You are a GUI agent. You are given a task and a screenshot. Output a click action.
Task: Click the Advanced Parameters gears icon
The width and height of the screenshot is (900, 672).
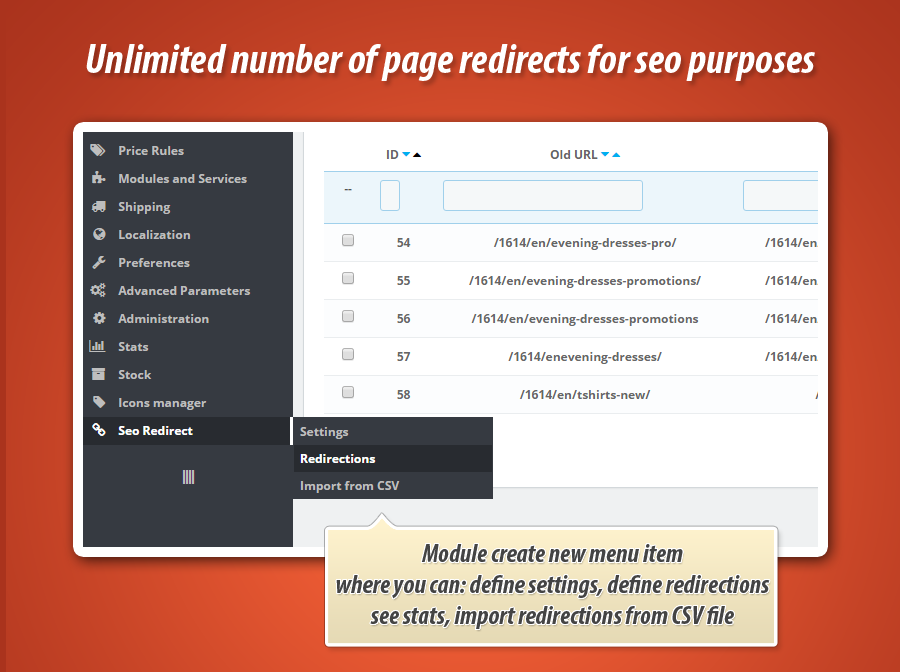pos(98,291)
